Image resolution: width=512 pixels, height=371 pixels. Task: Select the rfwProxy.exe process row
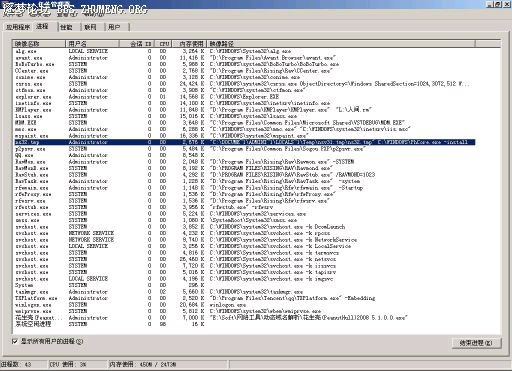(244, 194)
